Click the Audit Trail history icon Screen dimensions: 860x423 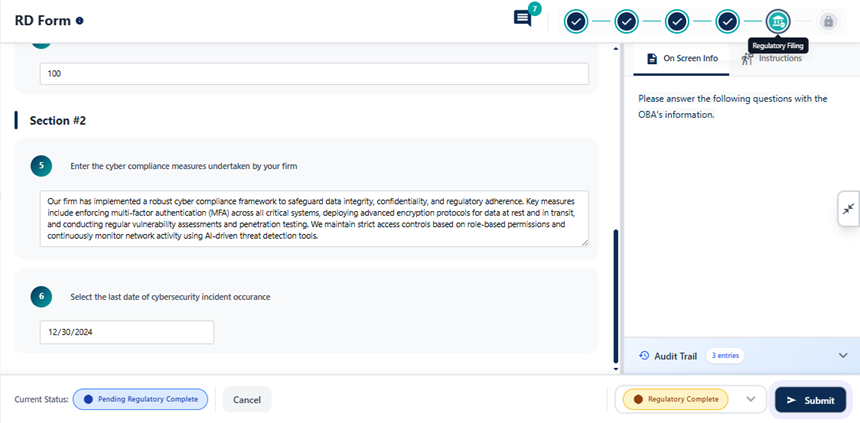644,356
